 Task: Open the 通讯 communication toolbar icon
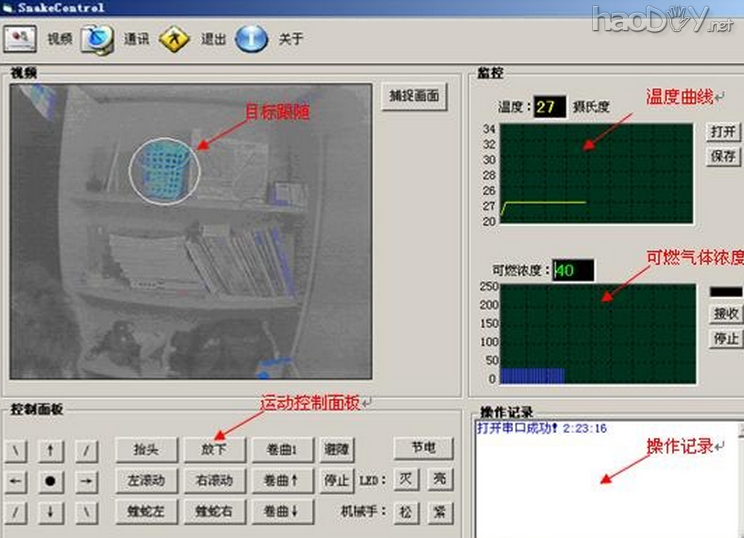[x=97, y=39]
